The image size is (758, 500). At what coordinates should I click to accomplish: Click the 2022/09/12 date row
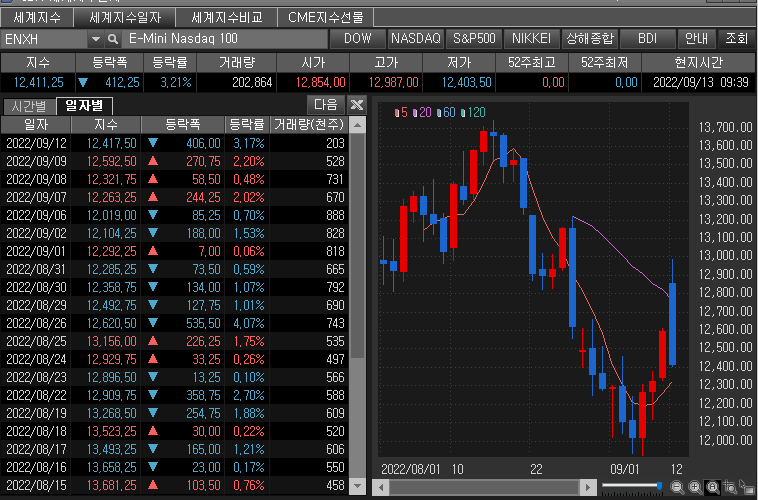175,143
